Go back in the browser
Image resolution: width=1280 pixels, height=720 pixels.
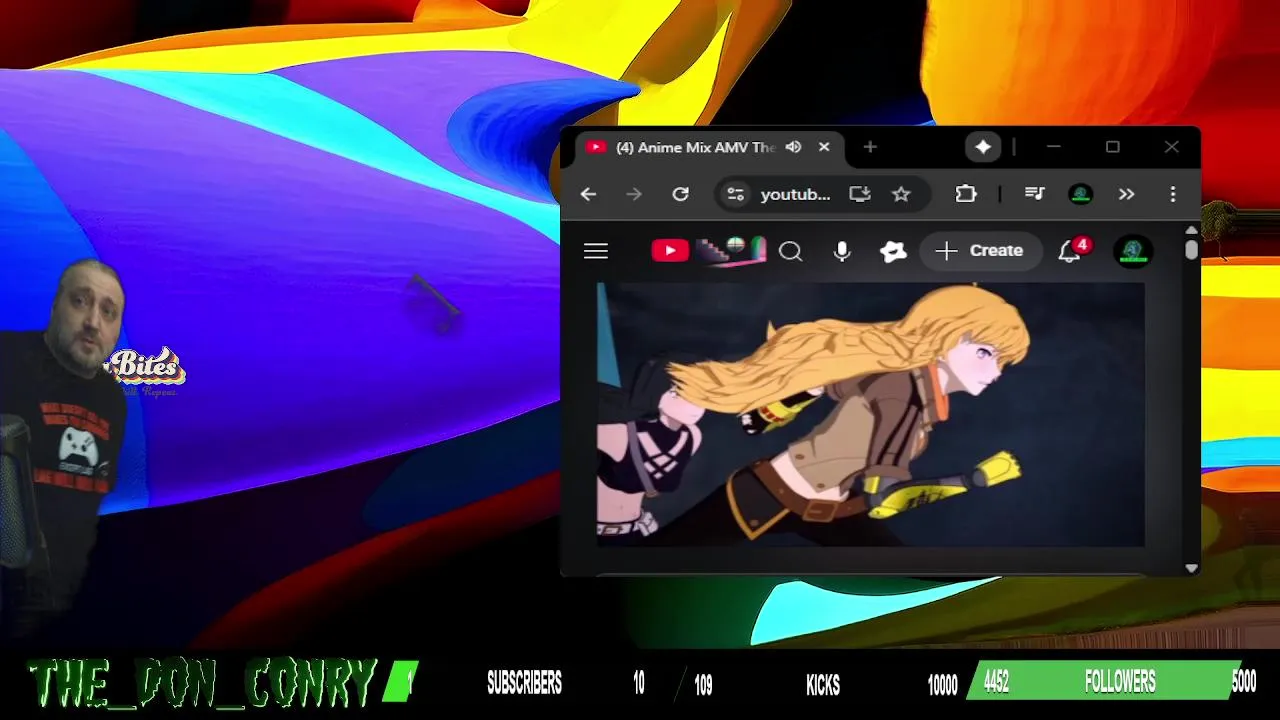pyautogui.click(x=588, y=194)
